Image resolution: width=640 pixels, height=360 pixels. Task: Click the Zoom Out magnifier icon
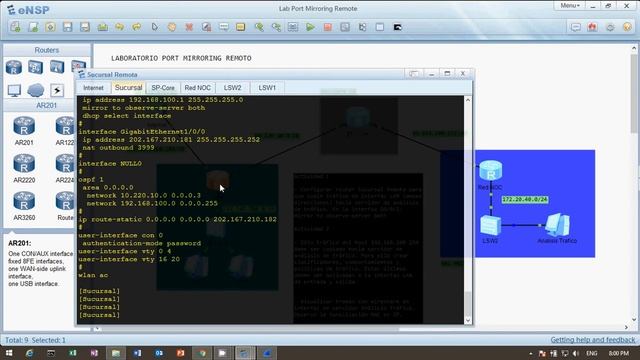[x=276, y=27]
